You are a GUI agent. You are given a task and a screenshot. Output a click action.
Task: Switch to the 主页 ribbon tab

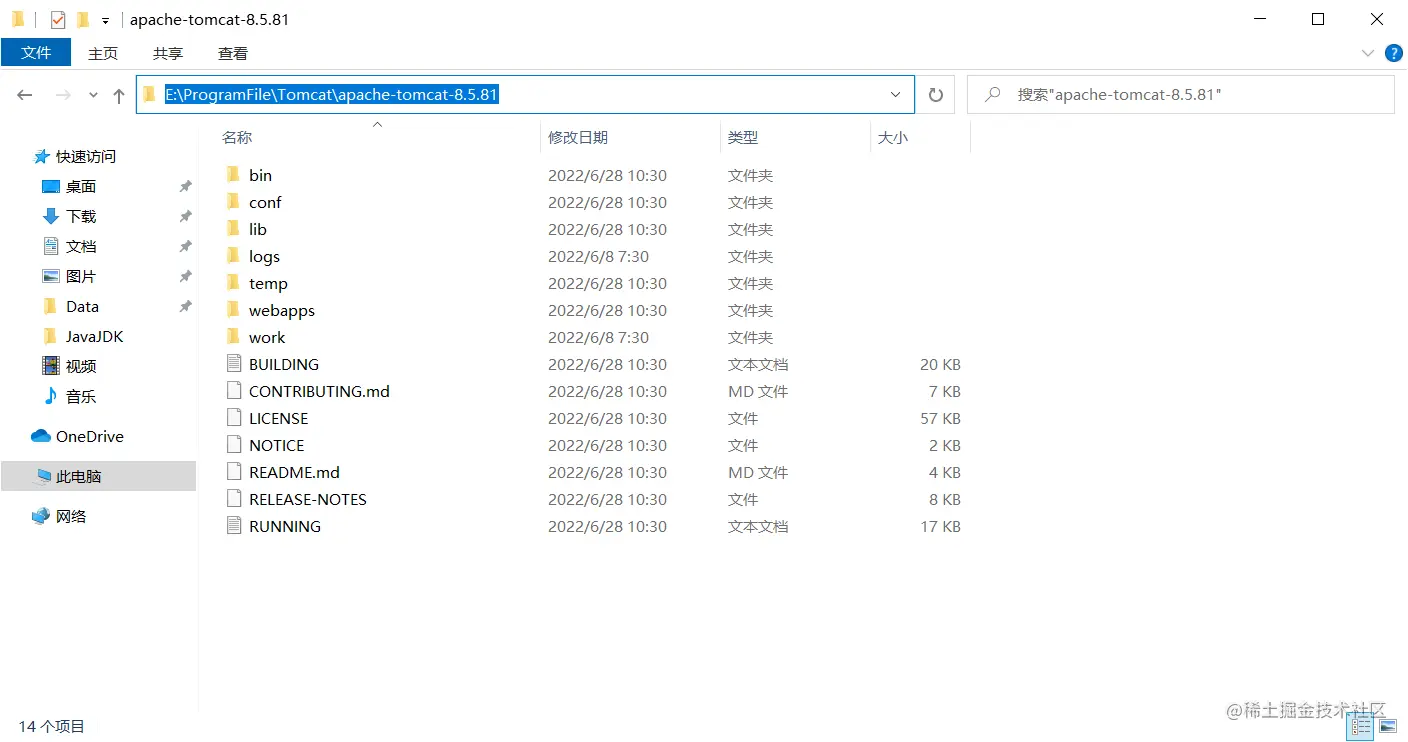point(103,54)
